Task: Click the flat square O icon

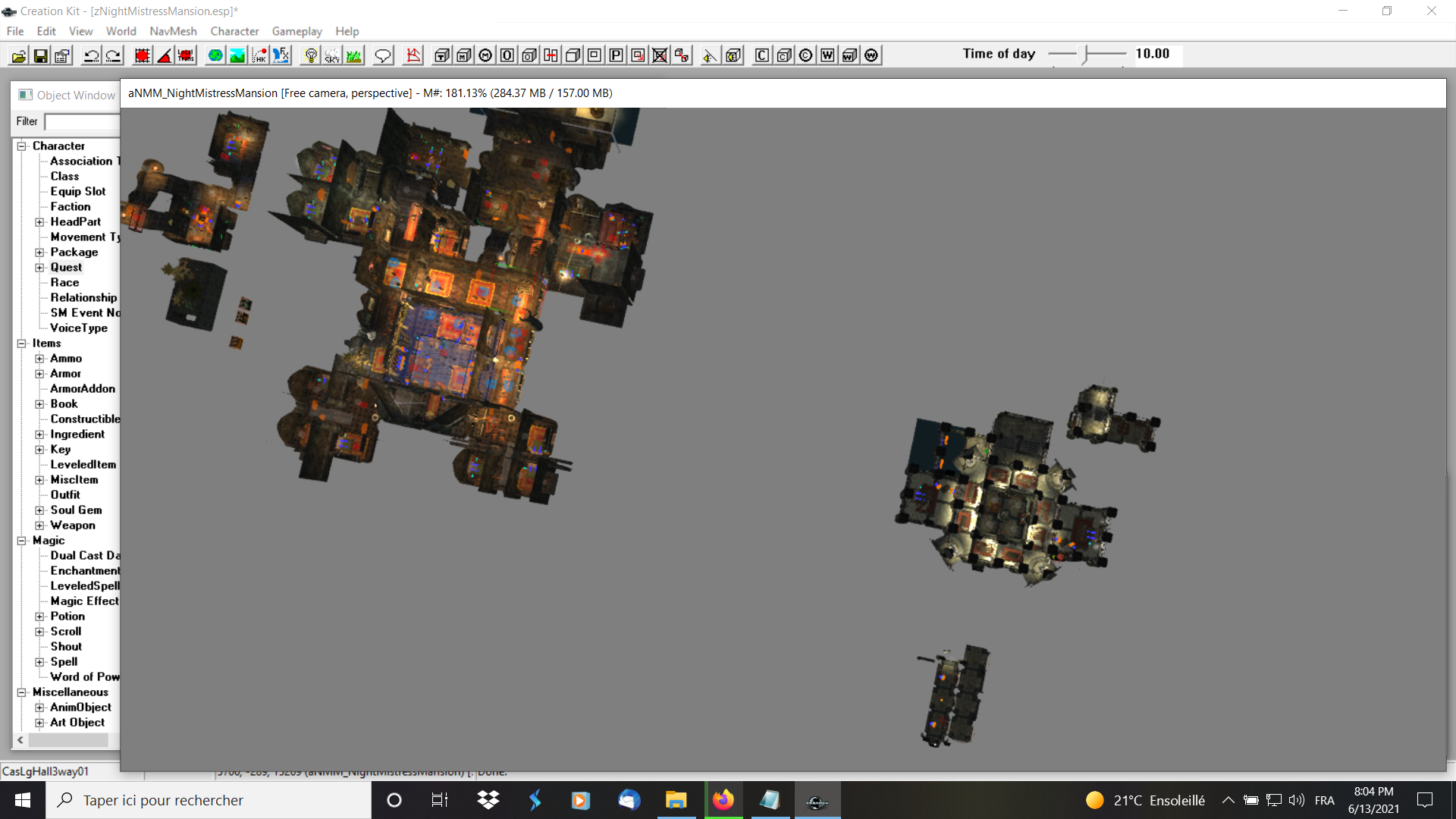Action: 507,55
